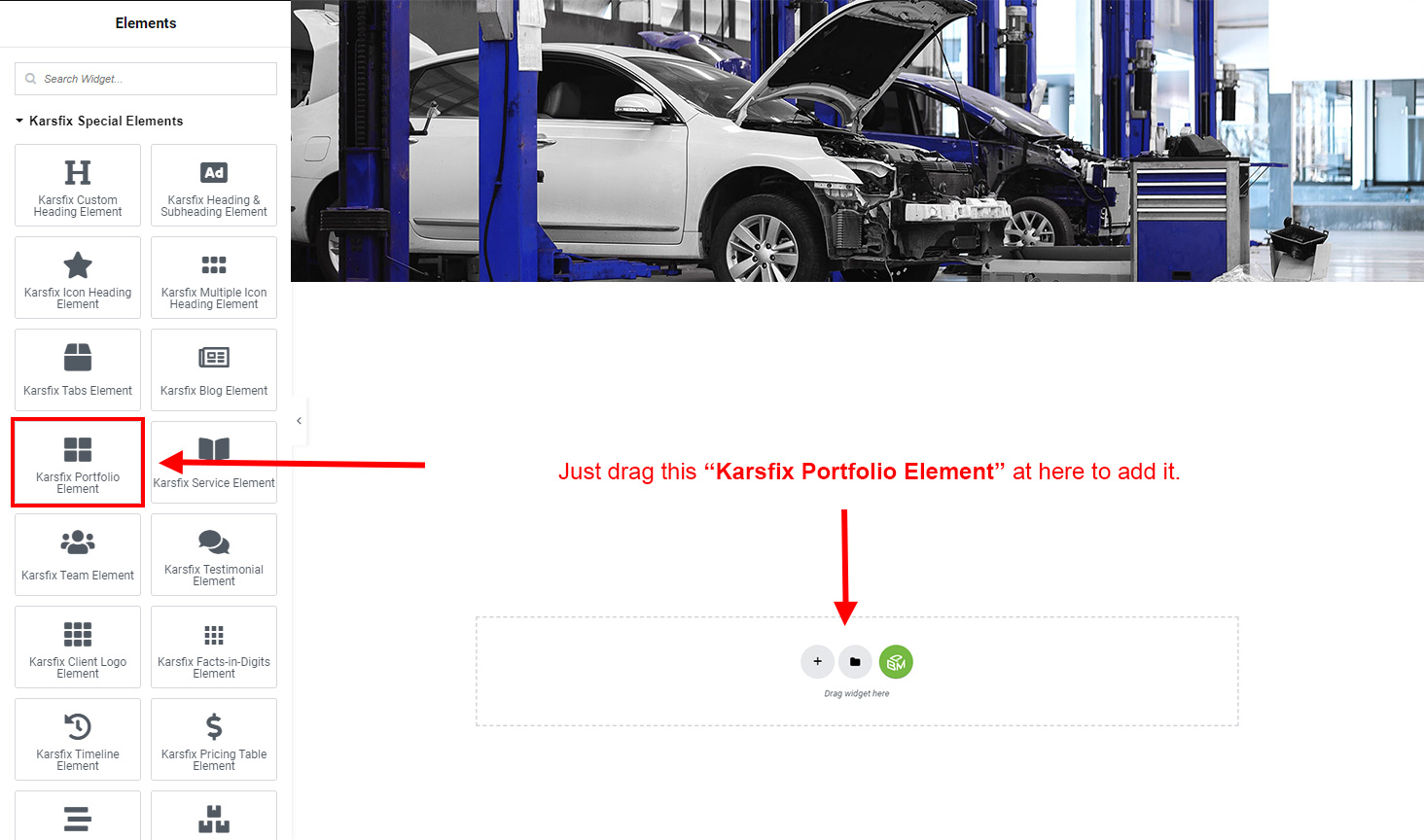Open template library folder button
Viewport: 1424px width, 840px height.
pyautogui.click(x=855, y=662)
